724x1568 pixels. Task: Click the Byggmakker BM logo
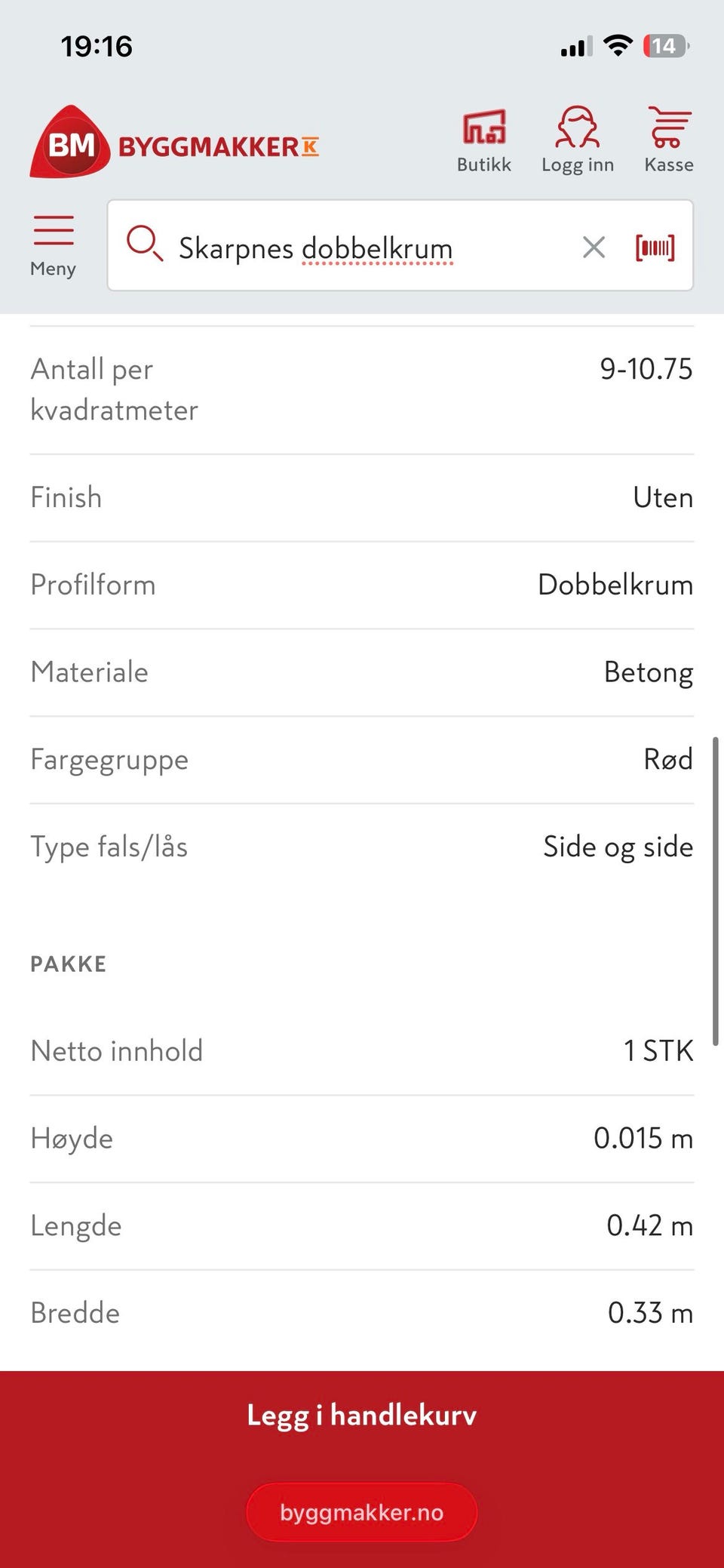(174, 143)
